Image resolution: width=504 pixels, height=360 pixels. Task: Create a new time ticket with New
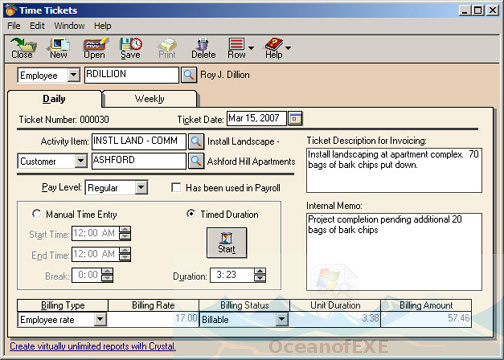(59, 48)
